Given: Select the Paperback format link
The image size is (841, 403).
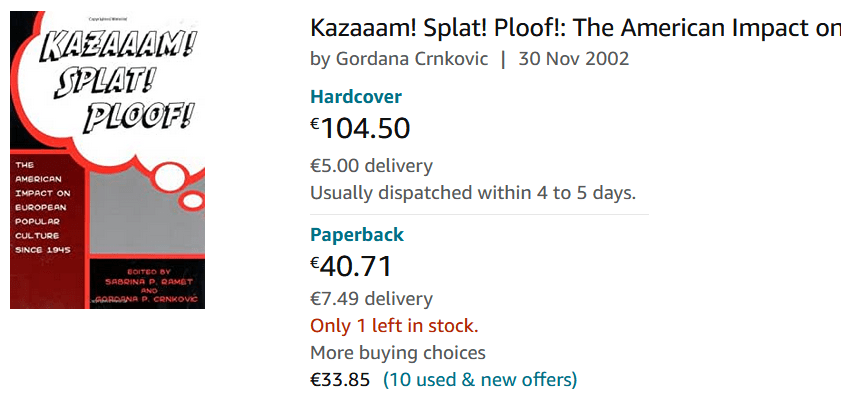Looking at the screenshot, I should [357, 235].
